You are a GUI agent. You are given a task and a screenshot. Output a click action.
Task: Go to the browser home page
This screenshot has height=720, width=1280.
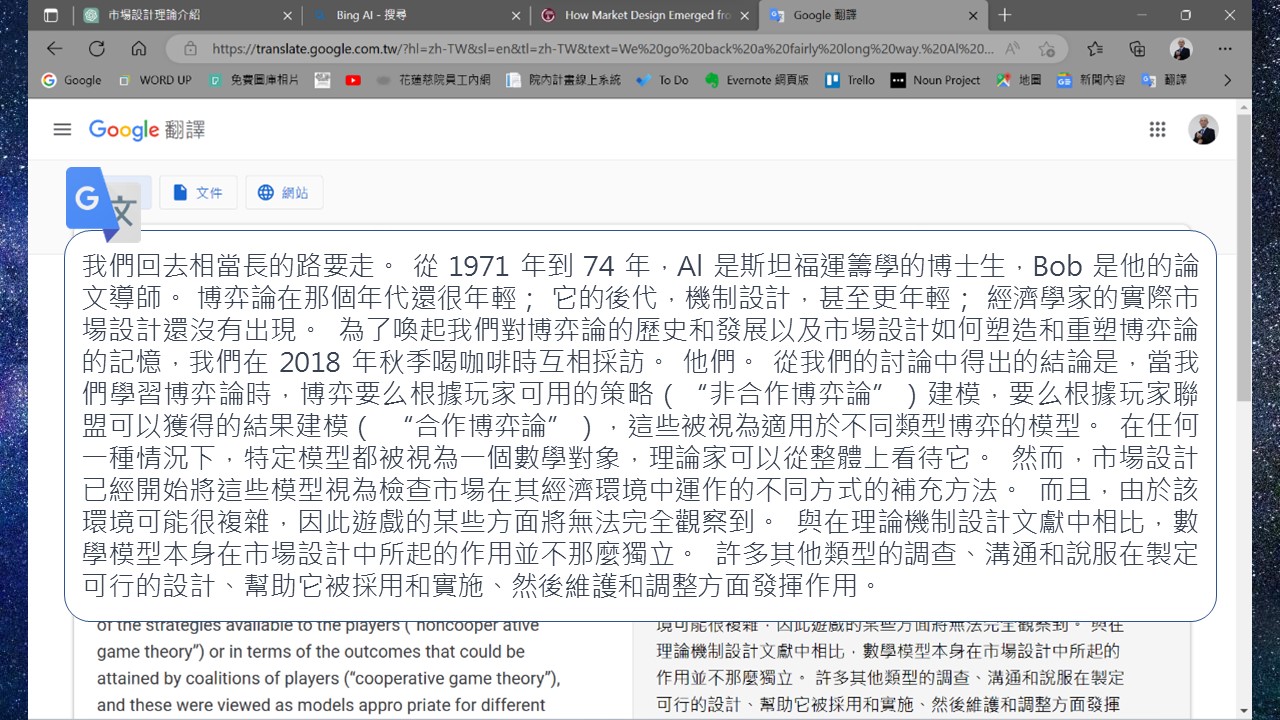(x=139, y=48)
